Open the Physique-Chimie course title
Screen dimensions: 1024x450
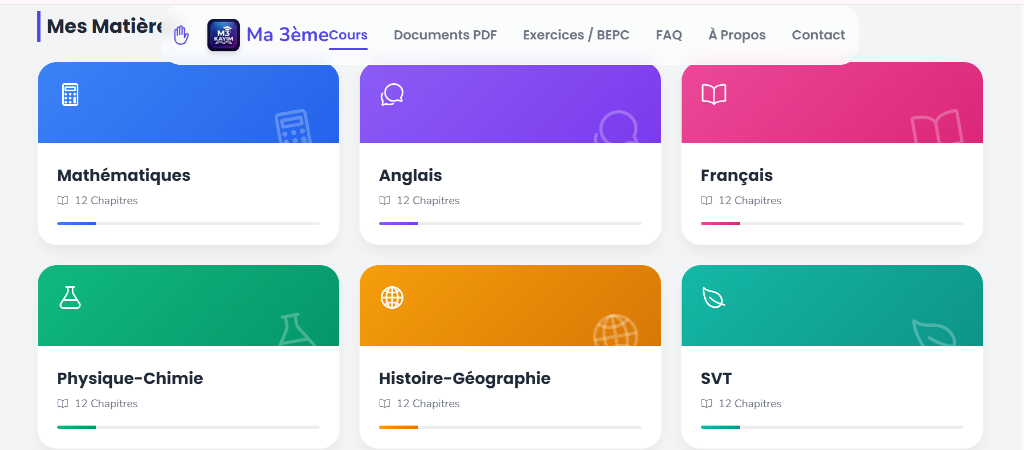[x=130, y=378]
